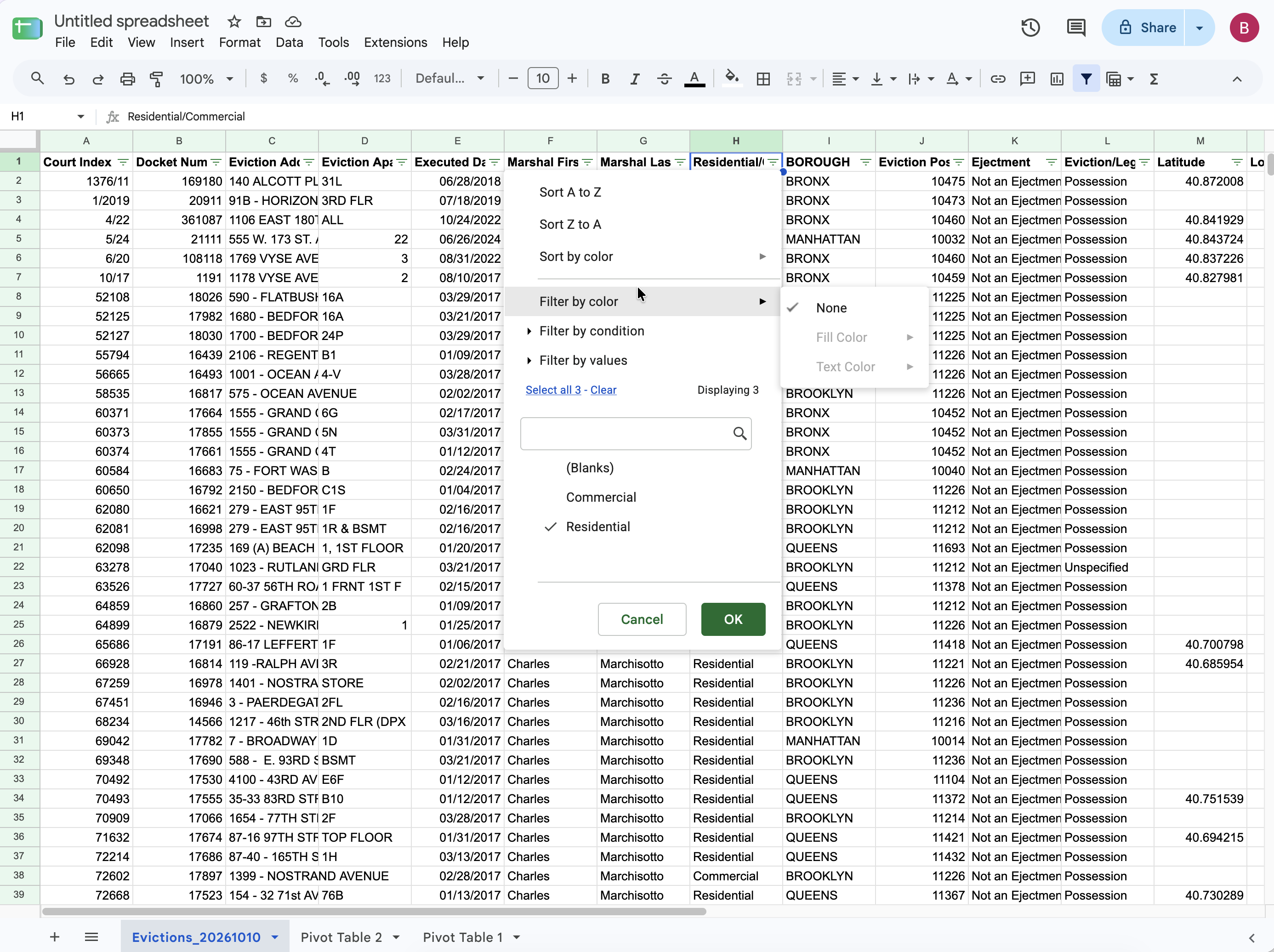The image size is (1274, 952).
Task: Open the text color picker
Action: pos(694,79)
